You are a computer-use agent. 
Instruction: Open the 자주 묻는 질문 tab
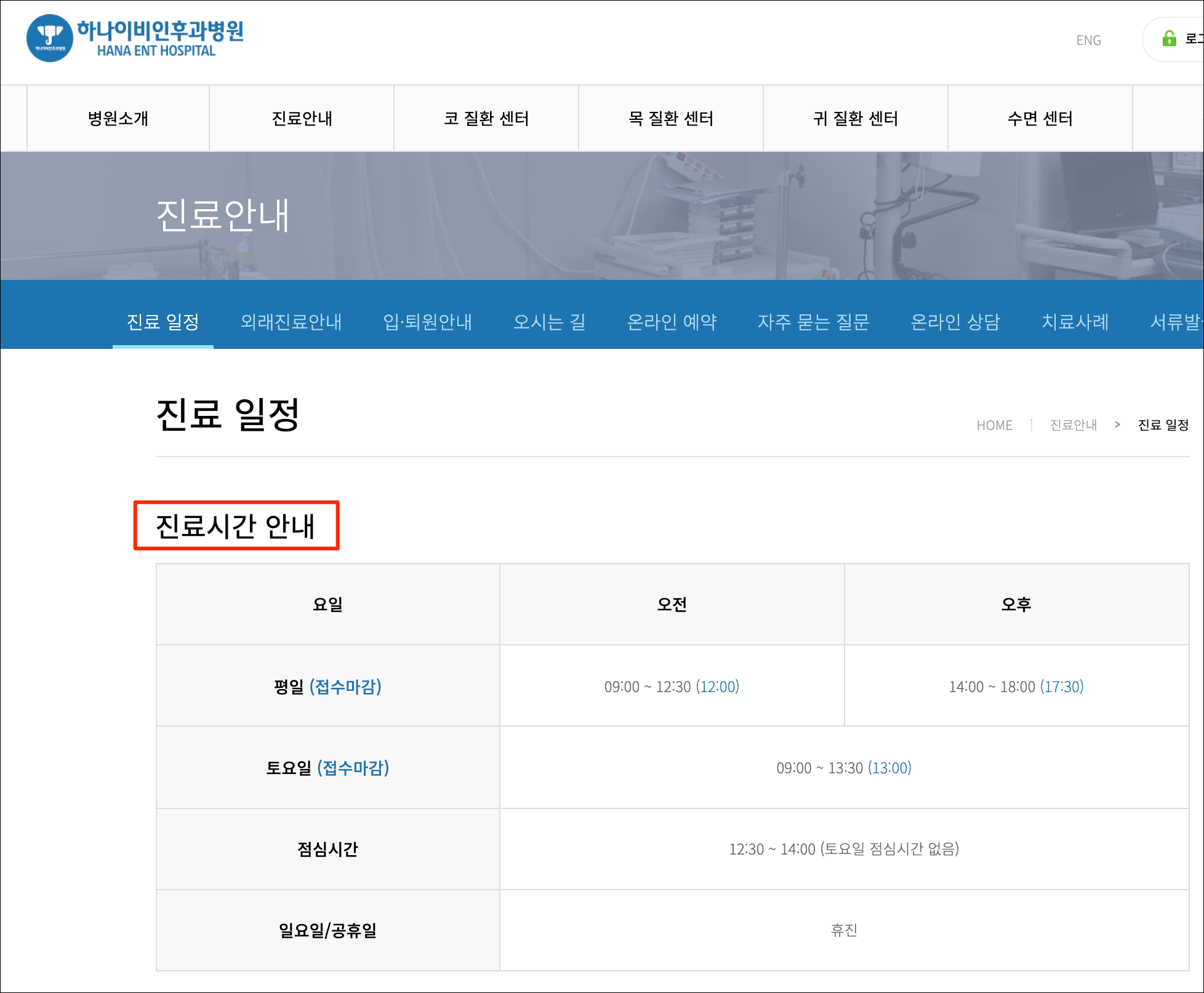(x=813, y=322)
